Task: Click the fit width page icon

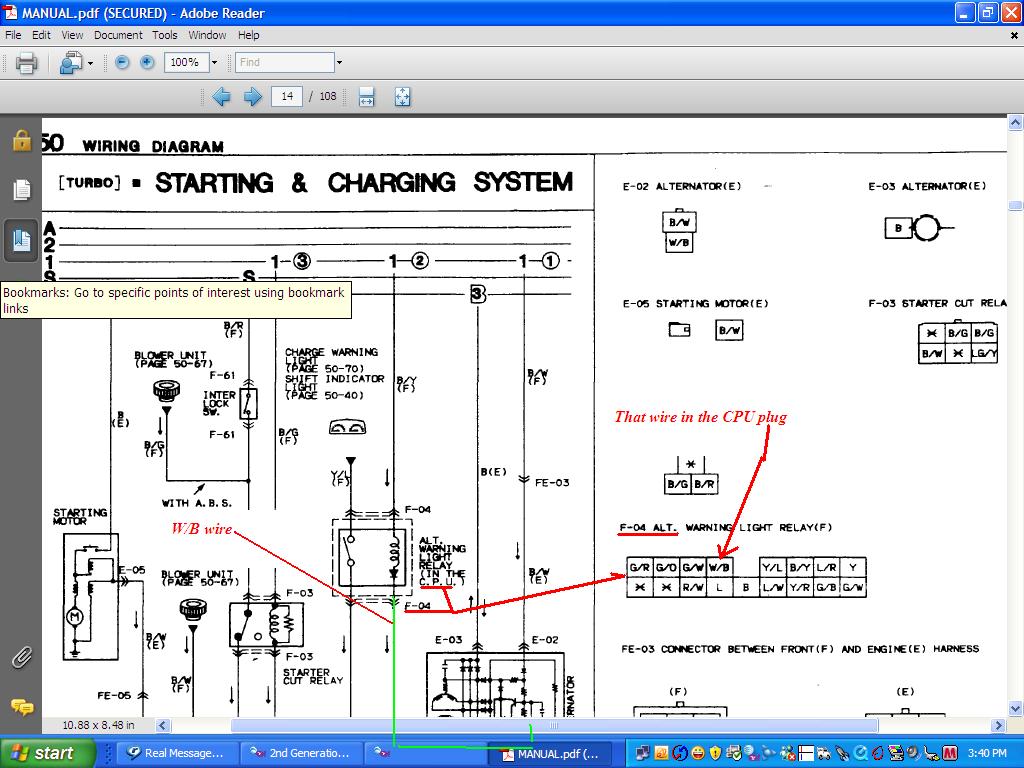Action: click(x=366, y=97)
